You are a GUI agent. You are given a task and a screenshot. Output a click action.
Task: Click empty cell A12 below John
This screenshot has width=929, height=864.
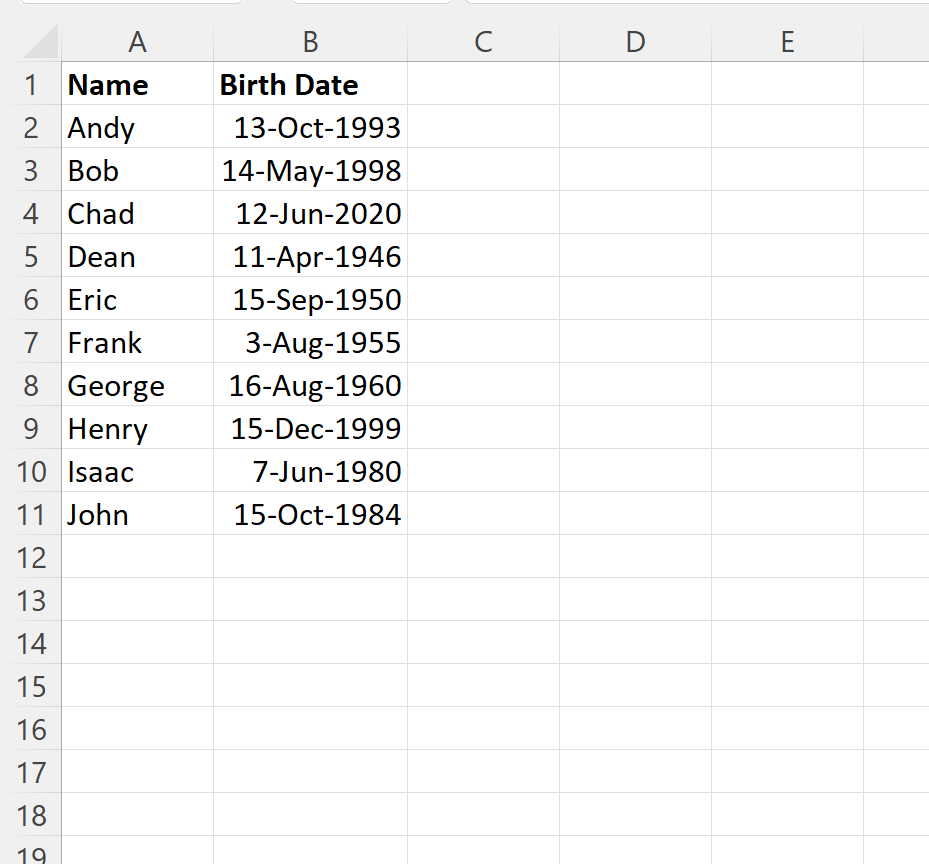pos(137,557)
